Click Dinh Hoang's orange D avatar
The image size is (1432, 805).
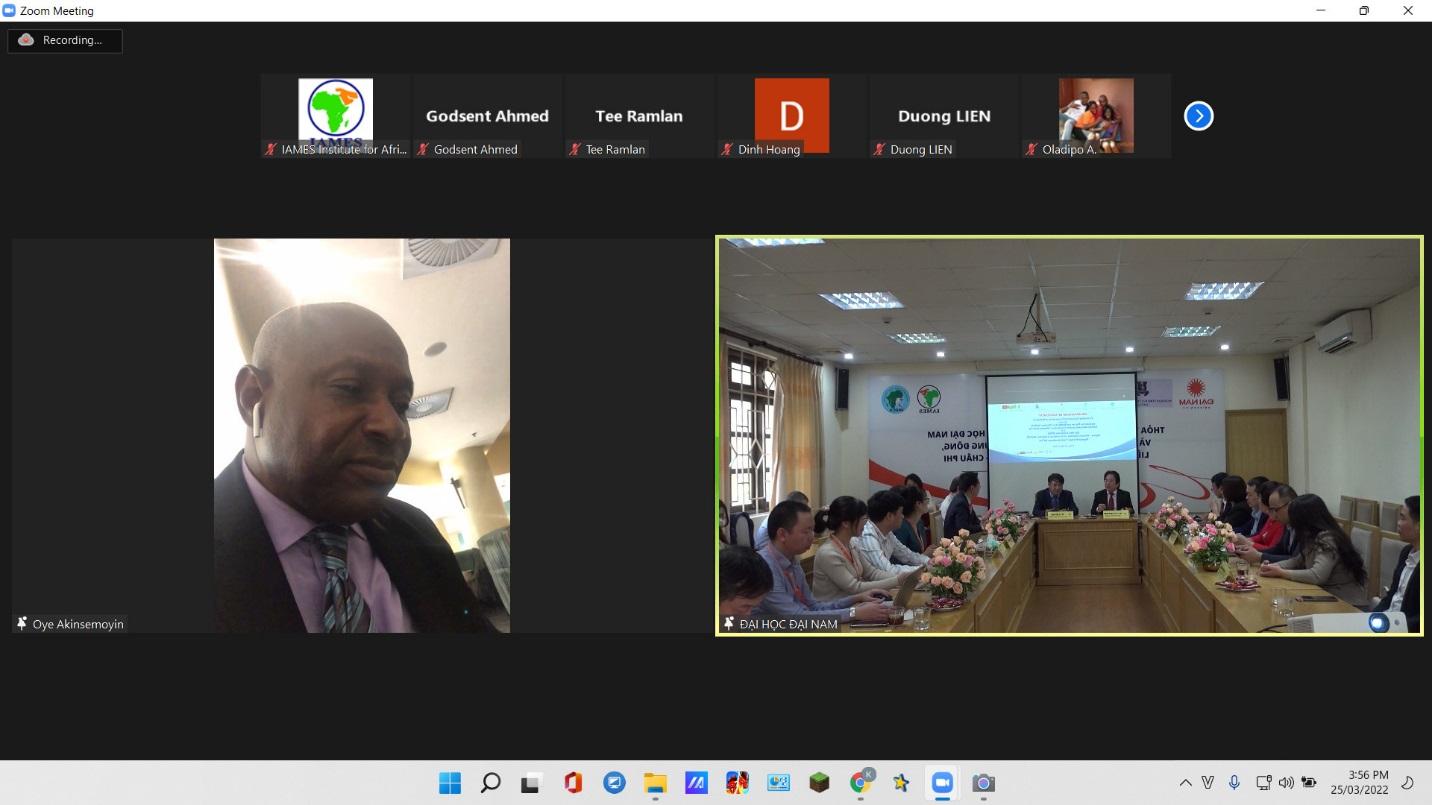(x=791, y=115)
